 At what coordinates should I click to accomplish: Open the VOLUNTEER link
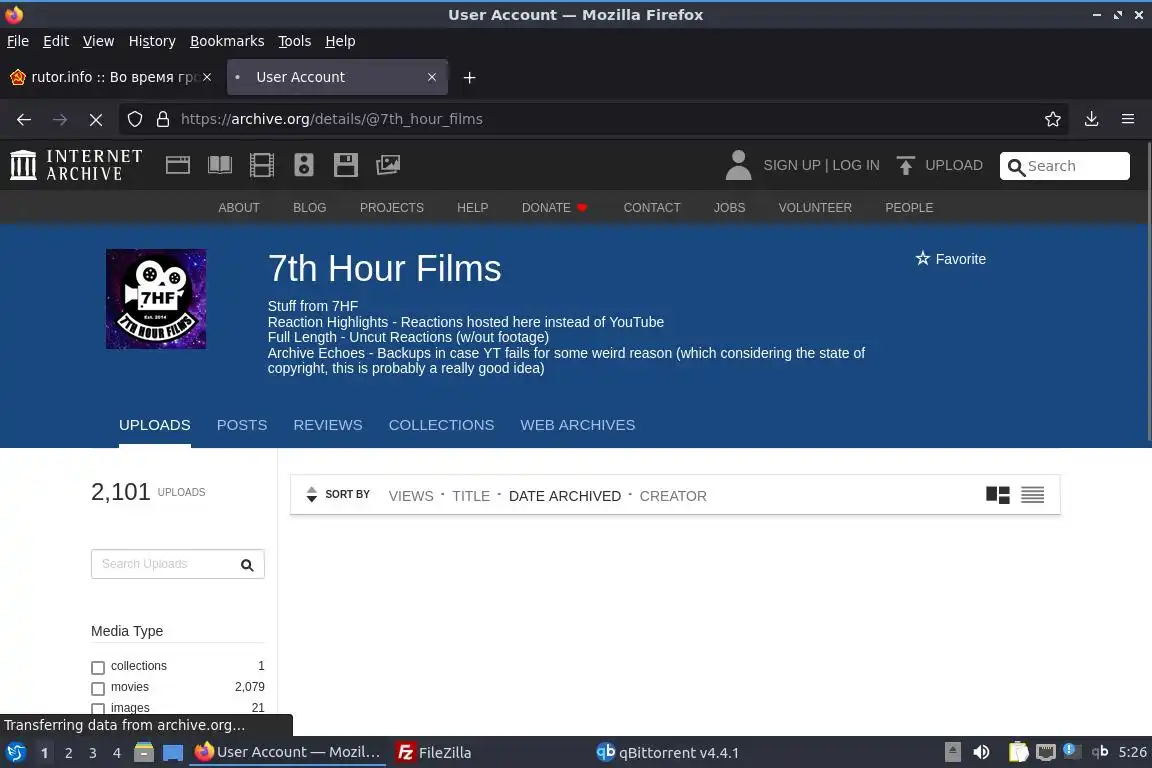pos(815,208)
